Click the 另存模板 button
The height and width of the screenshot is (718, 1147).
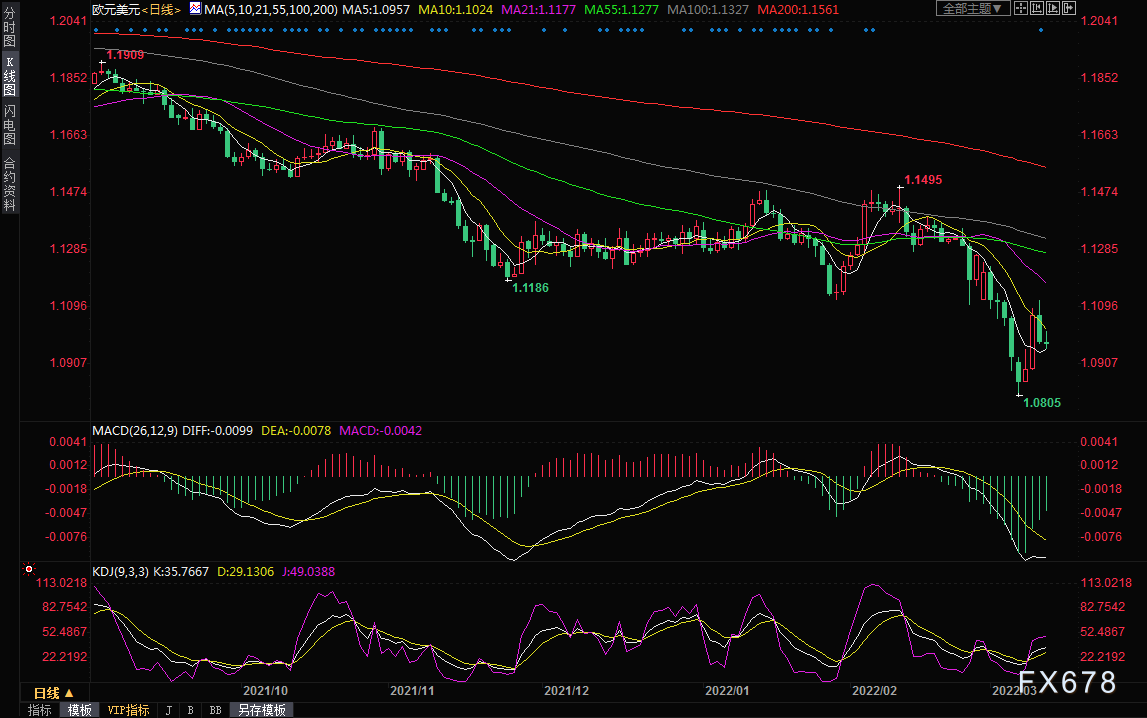(261, 710)
